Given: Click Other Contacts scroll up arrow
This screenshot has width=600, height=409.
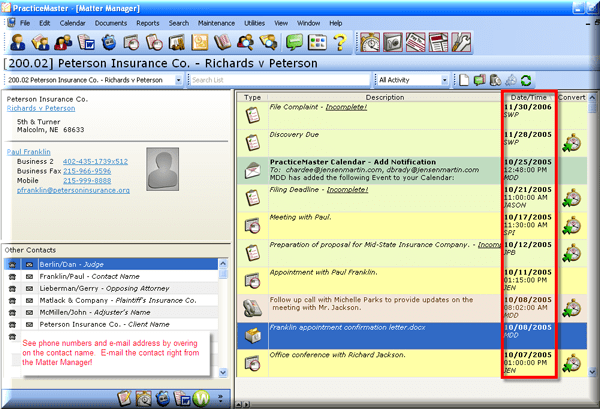Looking at the screenshot, I should [223, 263].
